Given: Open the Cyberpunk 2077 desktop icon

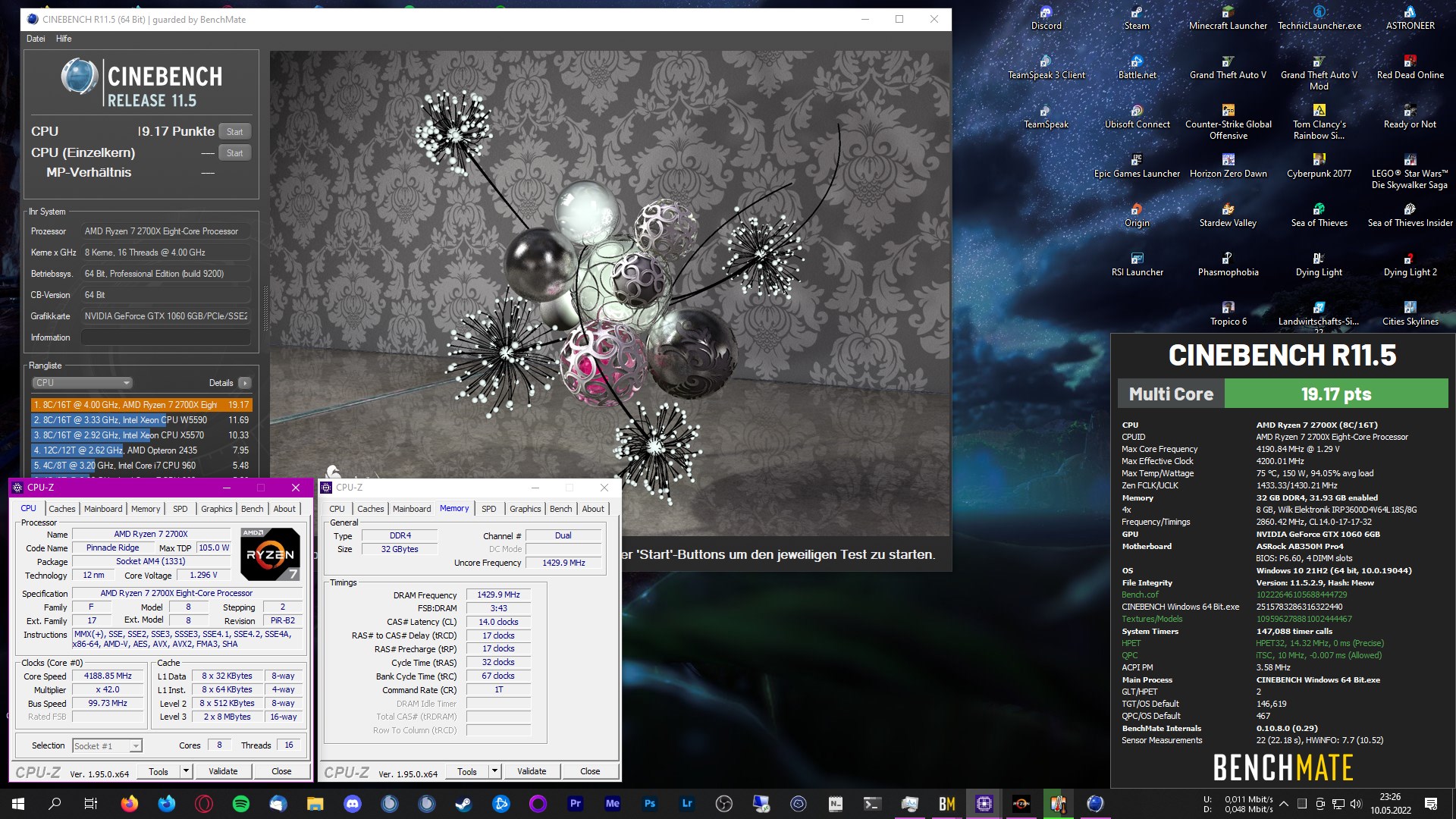Looking at the screenshot, I should pos(1319,165).
